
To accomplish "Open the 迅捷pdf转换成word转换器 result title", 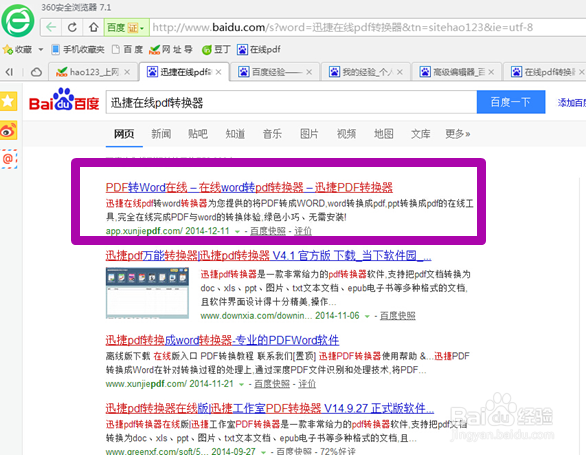I will pyautogui.click(x=222, y=340).
